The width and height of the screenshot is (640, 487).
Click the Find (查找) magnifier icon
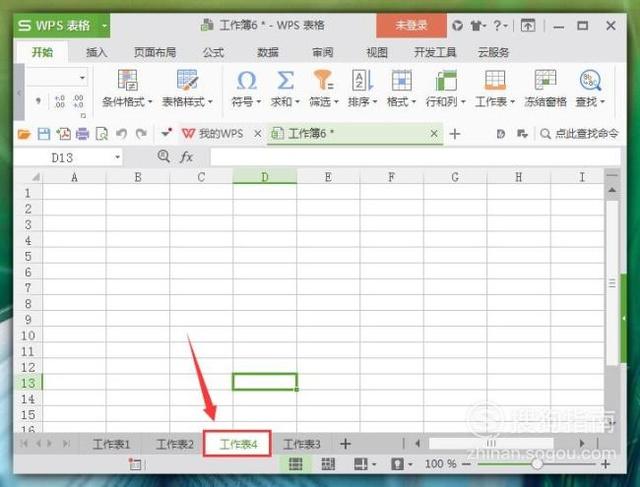590,80
